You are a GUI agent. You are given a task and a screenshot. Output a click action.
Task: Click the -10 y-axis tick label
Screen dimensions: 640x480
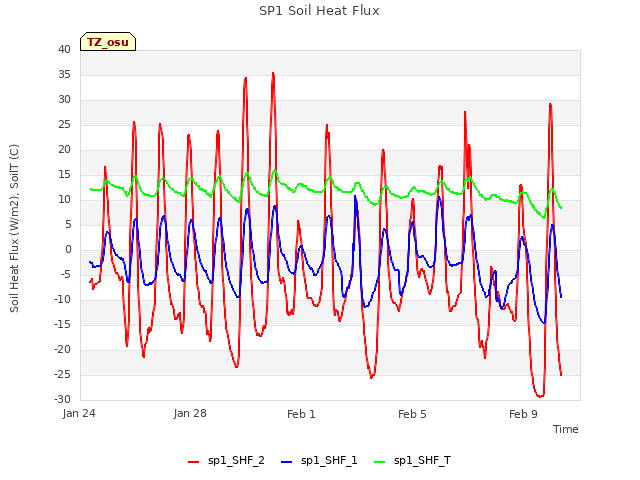(62, 299)
